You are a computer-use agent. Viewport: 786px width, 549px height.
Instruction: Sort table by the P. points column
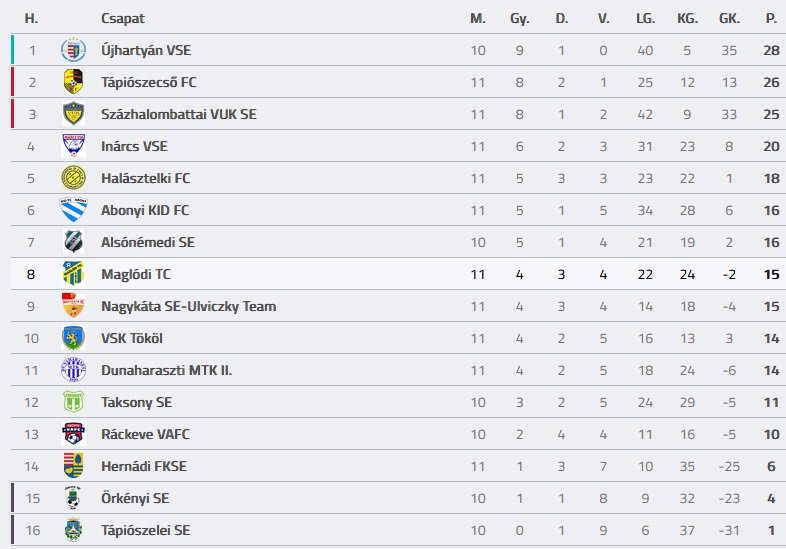pos(770,18)
